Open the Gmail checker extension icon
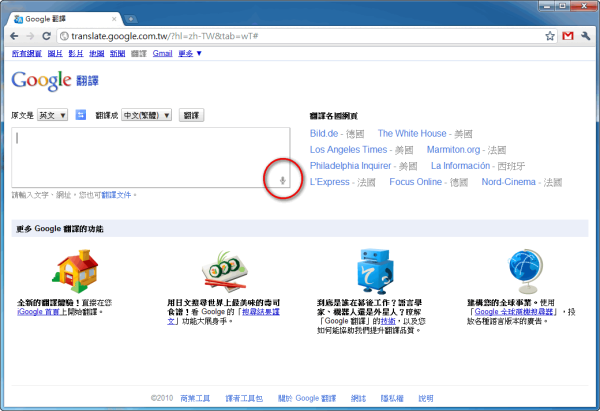600x411 pixels. [x=568, y=36]
